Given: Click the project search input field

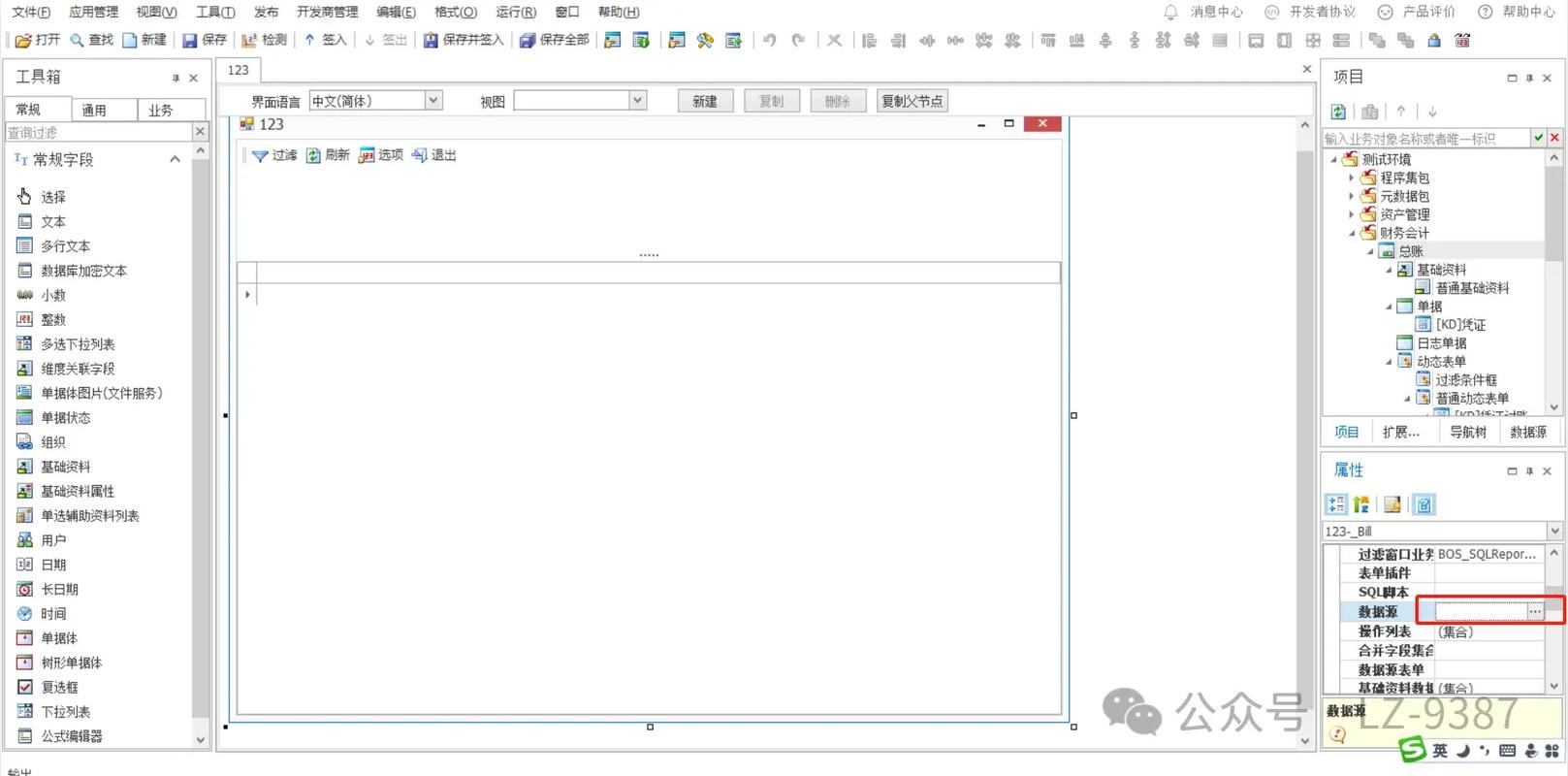Looking at the screenshot, I should point(1426,139).
